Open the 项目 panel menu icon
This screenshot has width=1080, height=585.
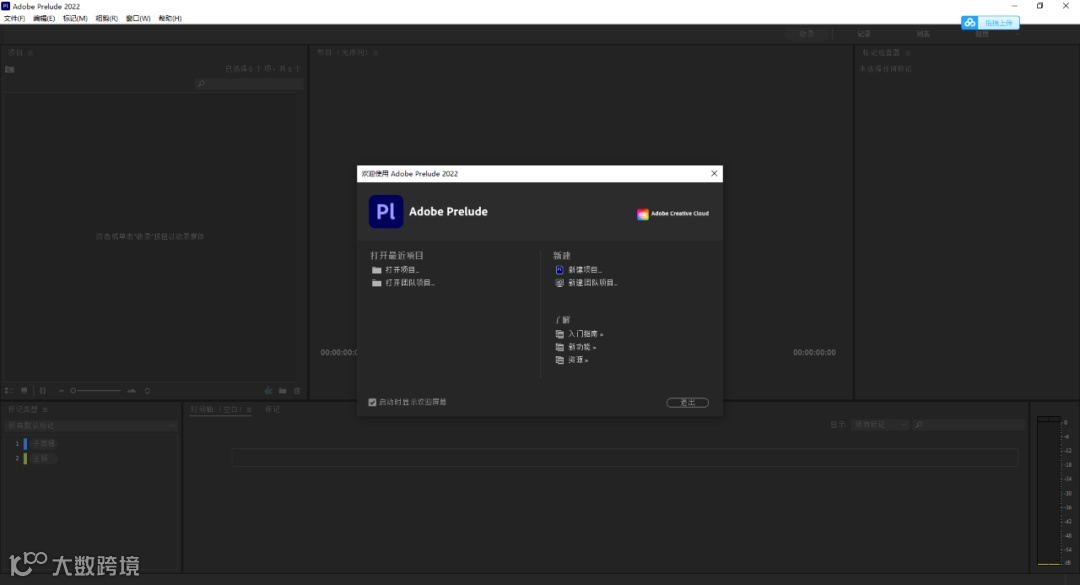tap(30, 53)
